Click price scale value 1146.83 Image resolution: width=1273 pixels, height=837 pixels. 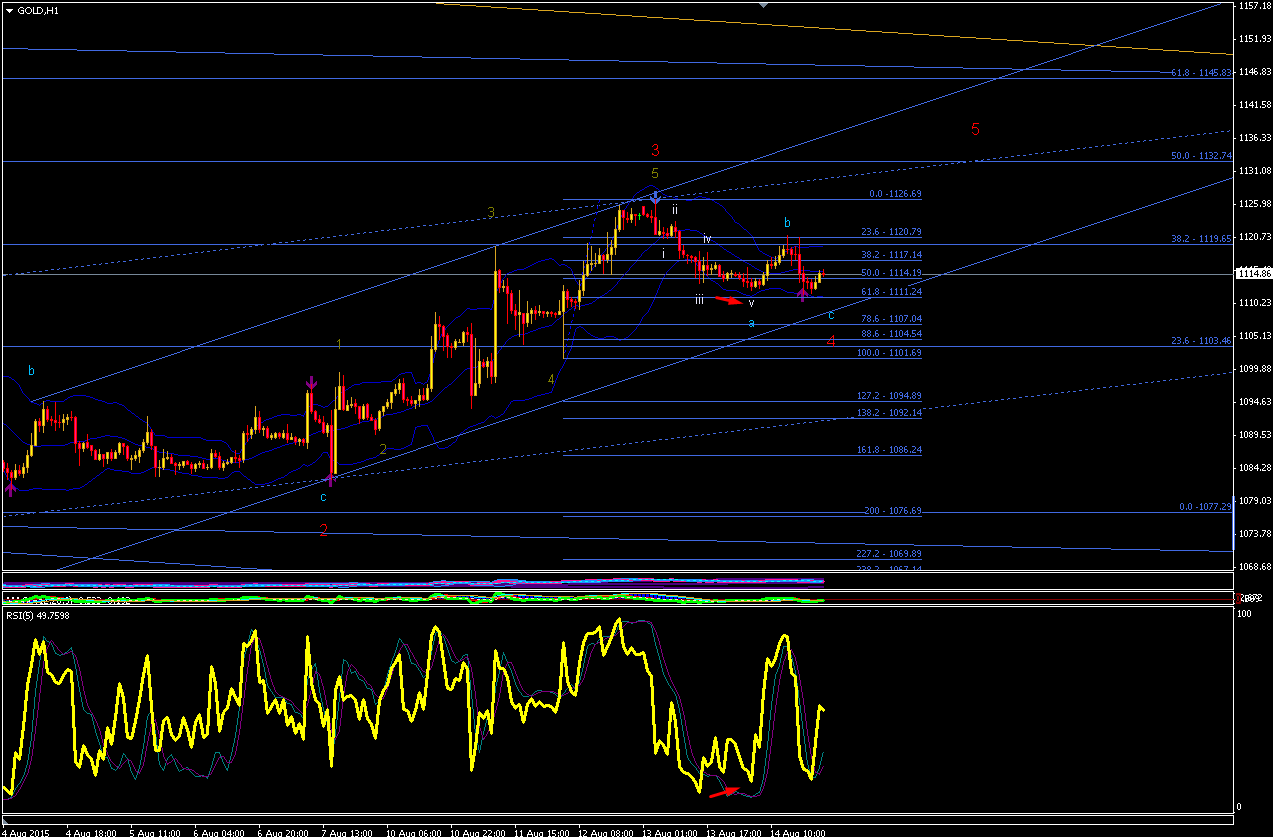click(x=1253, y=71)
